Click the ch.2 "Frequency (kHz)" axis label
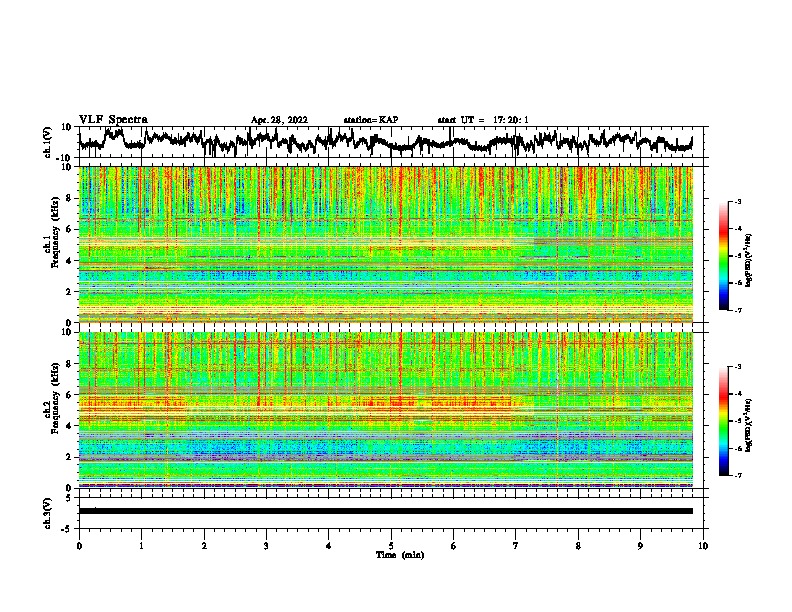Image resolution: width=792 pixels, height=612 pixels. pos(55,398)
